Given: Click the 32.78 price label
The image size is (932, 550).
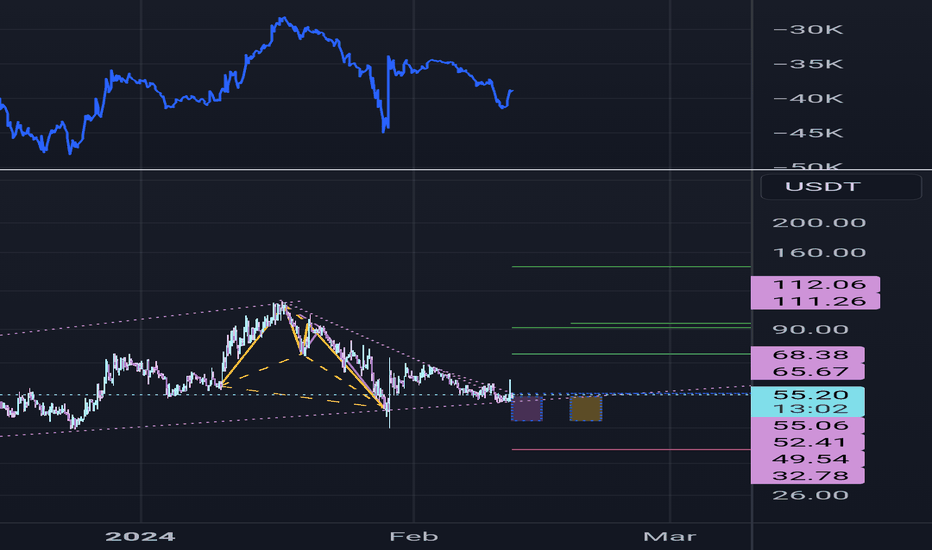Looking at the screenshot, I should [x=808, y=475].
